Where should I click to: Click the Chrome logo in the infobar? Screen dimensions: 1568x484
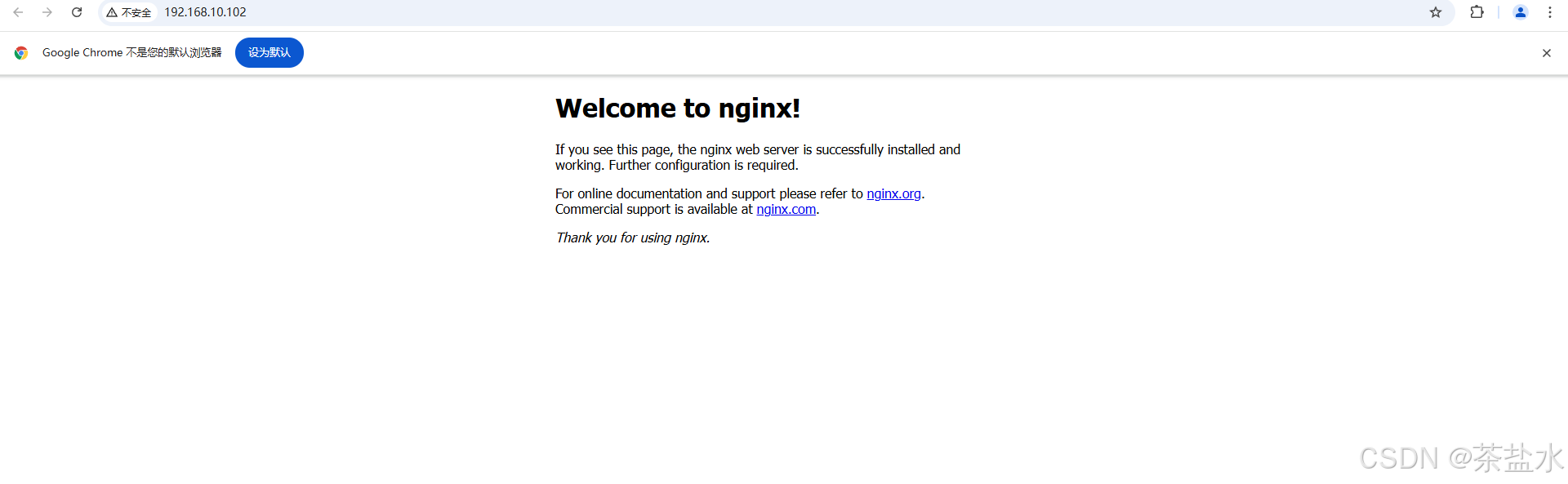coord(21,53)
